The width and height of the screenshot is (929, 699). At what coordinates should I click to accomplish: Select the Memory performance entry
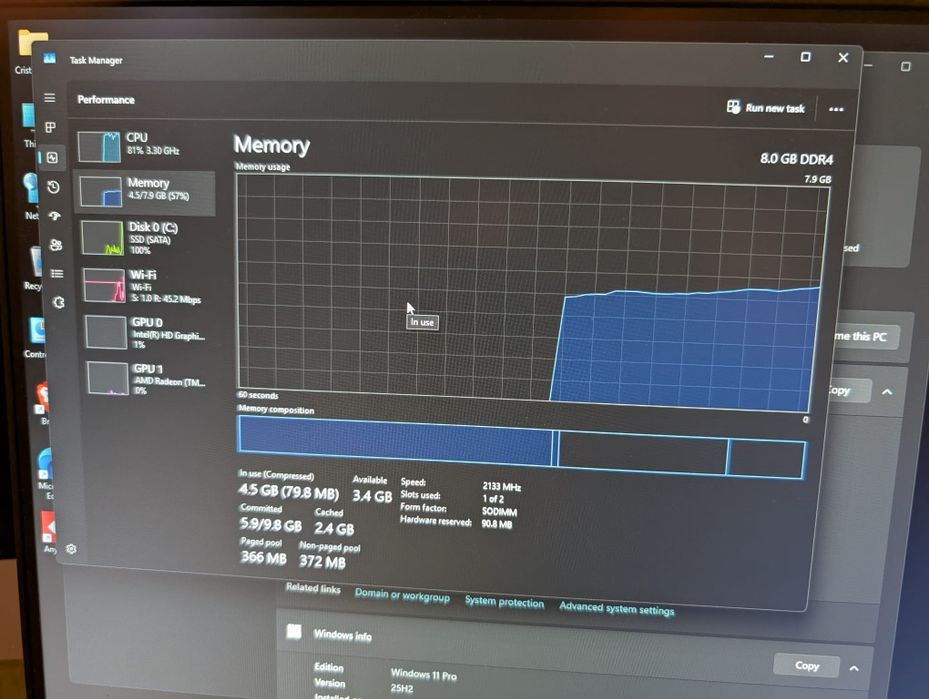click(x=145, y=191)
